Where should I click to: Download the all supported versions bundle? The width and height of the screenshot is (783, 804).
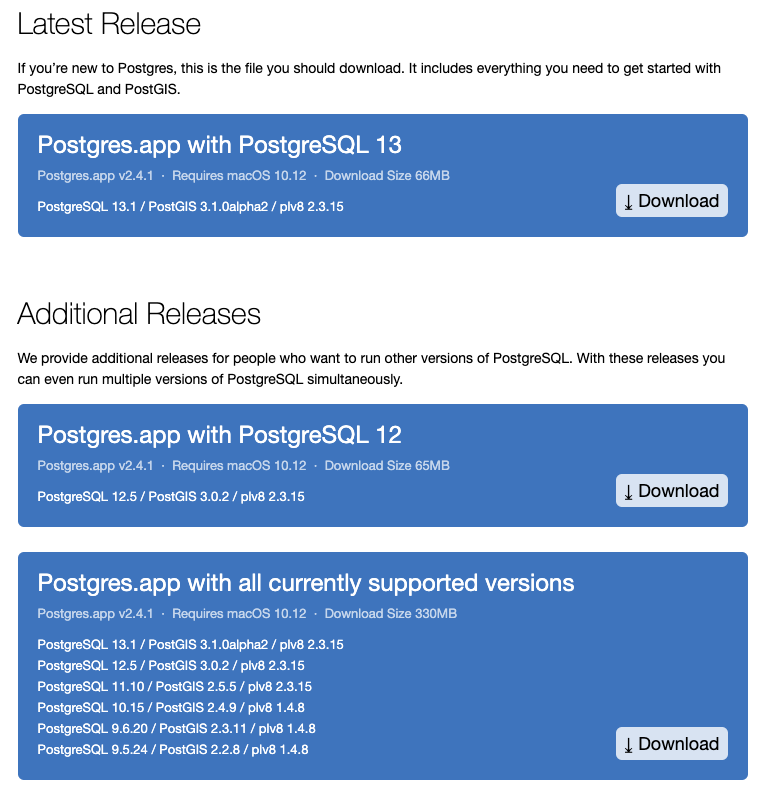coord(671,743)
